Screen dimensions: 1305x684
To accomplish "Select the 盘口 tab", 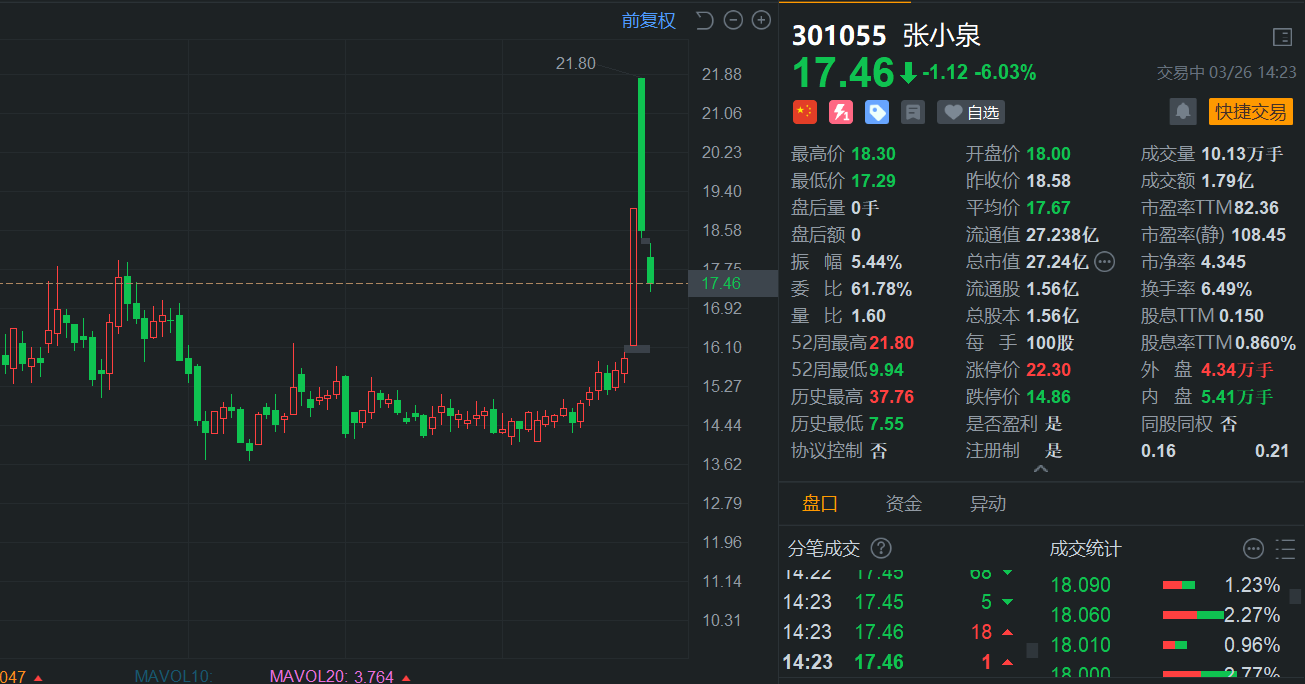I will [x=820, y=503].
